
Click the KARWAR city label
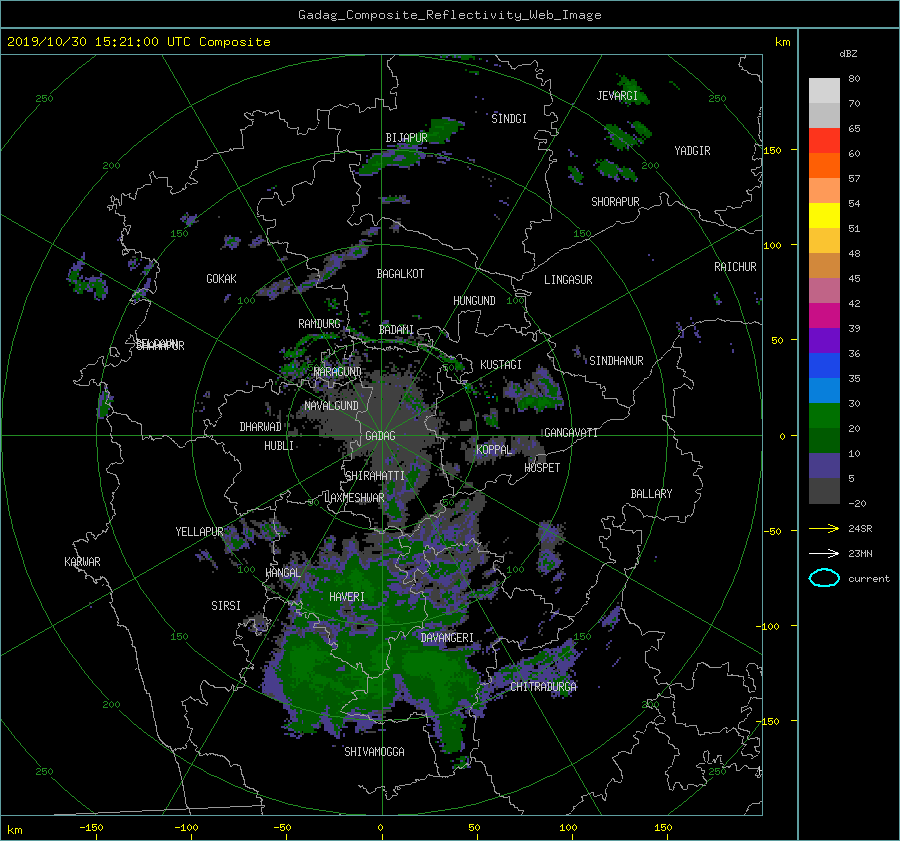82,562
